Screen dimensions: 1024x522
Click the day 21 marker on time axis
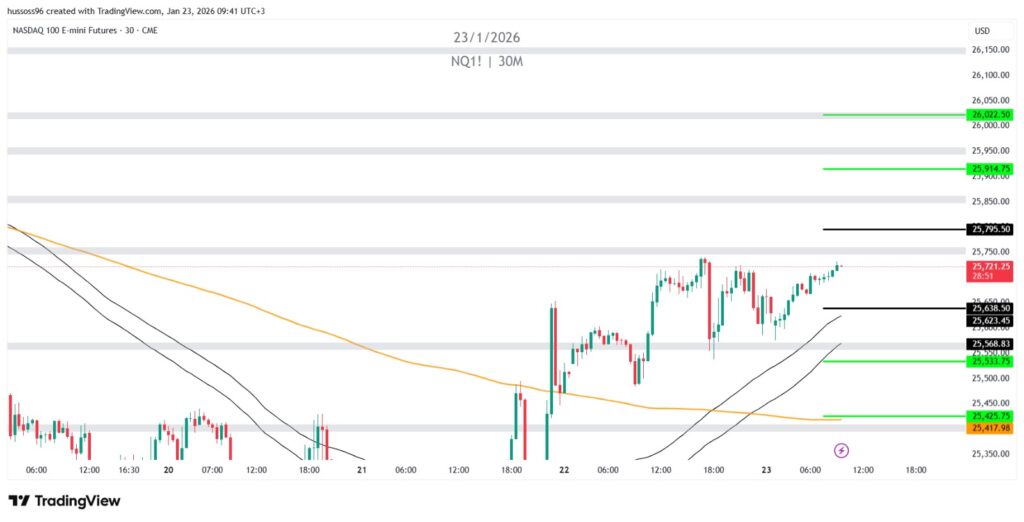click(361, 469)
